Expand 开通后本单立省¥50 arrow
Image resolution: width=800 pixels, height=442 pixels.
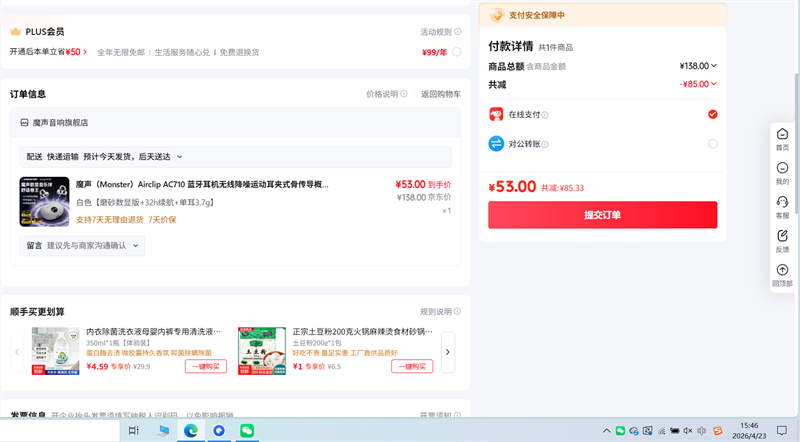[x=85, y=52]
